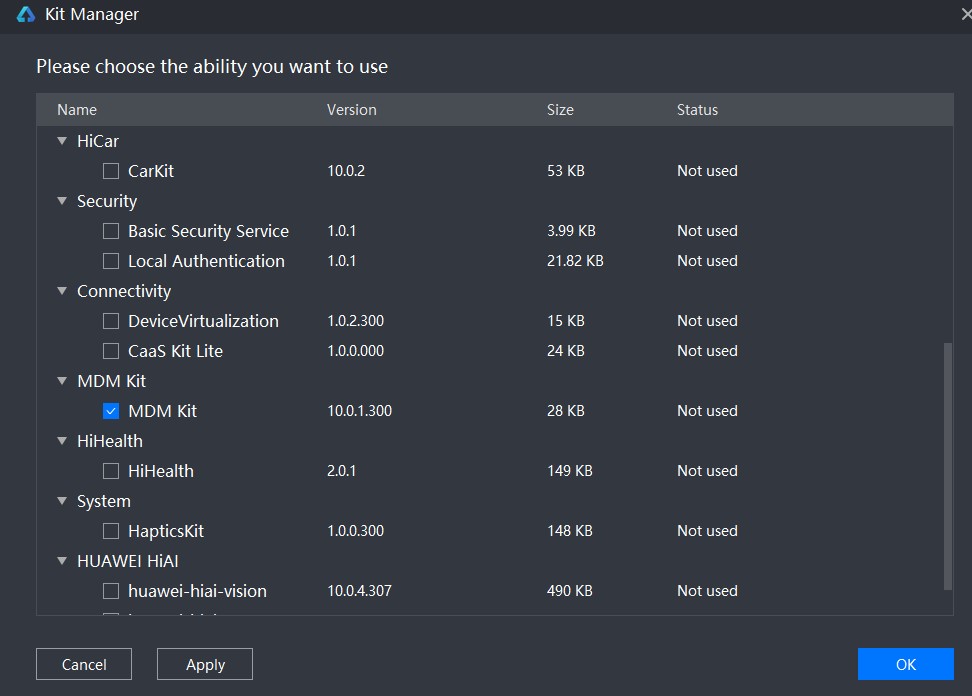
Task: Collapse the Connectivity group arrow
Action: 62,291
